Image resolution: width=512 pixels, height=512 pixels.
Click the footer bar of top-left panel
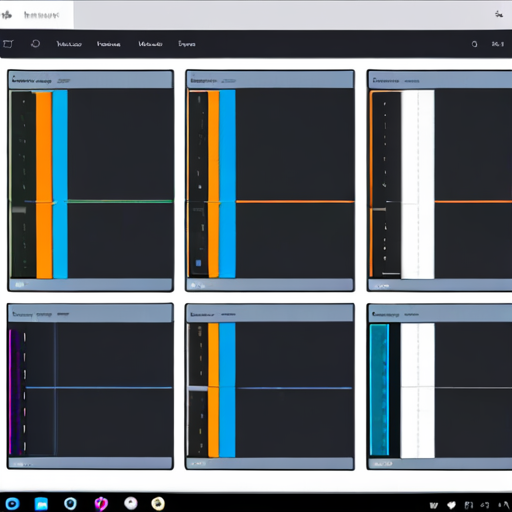(90, 285)
